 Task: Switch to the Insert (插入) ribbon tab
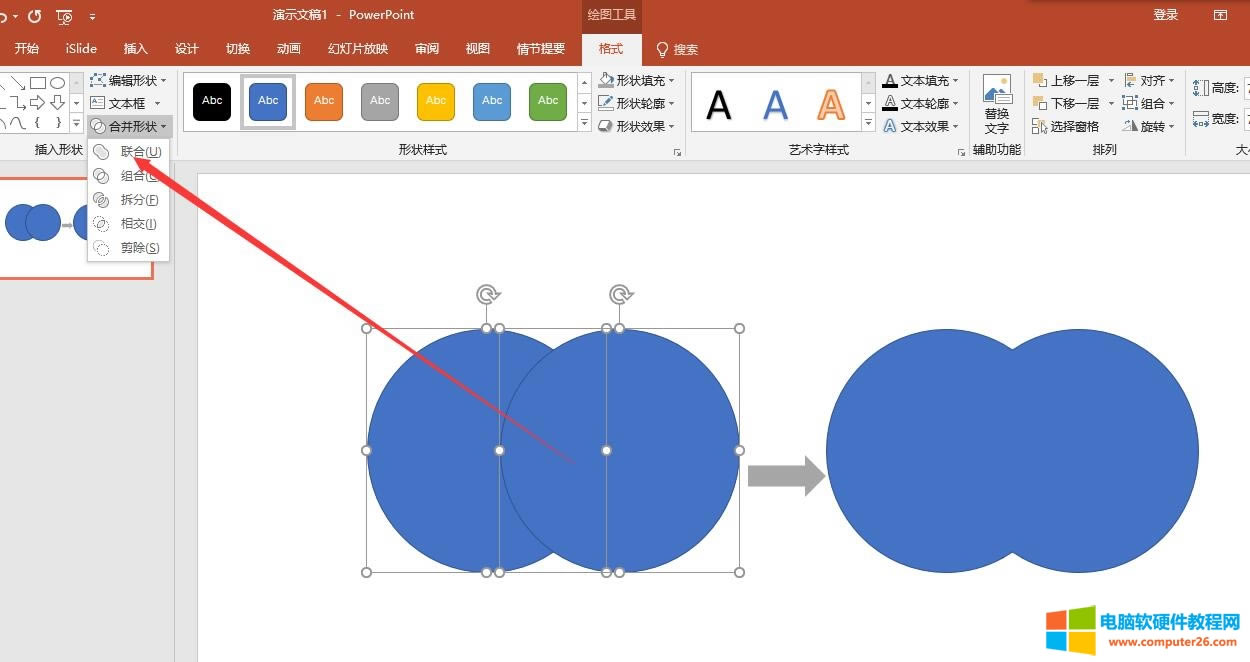(136, 48)
